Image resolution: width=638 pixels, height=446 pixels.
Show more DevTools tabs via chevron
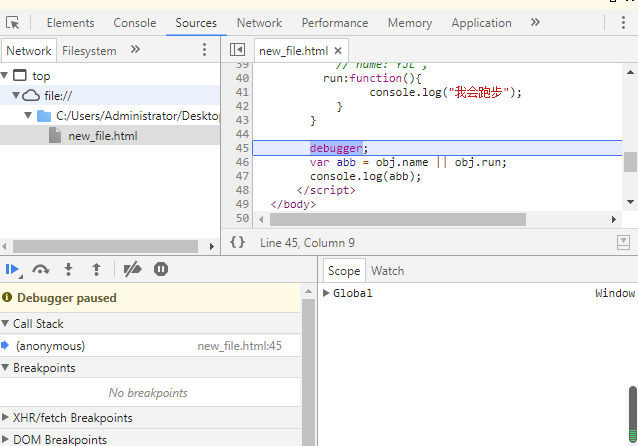(535, 22)
